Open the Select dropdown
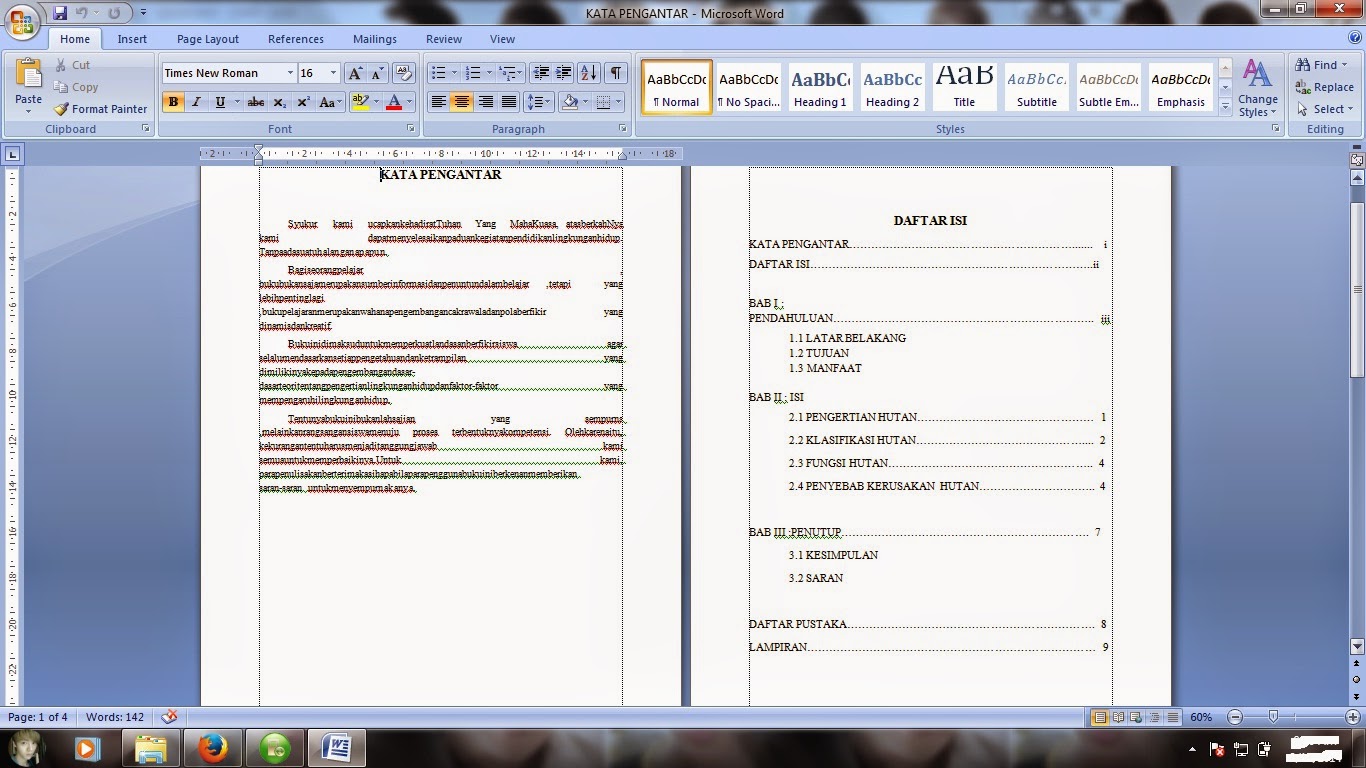This screenshot has height=768, width=1366. 1325,109
